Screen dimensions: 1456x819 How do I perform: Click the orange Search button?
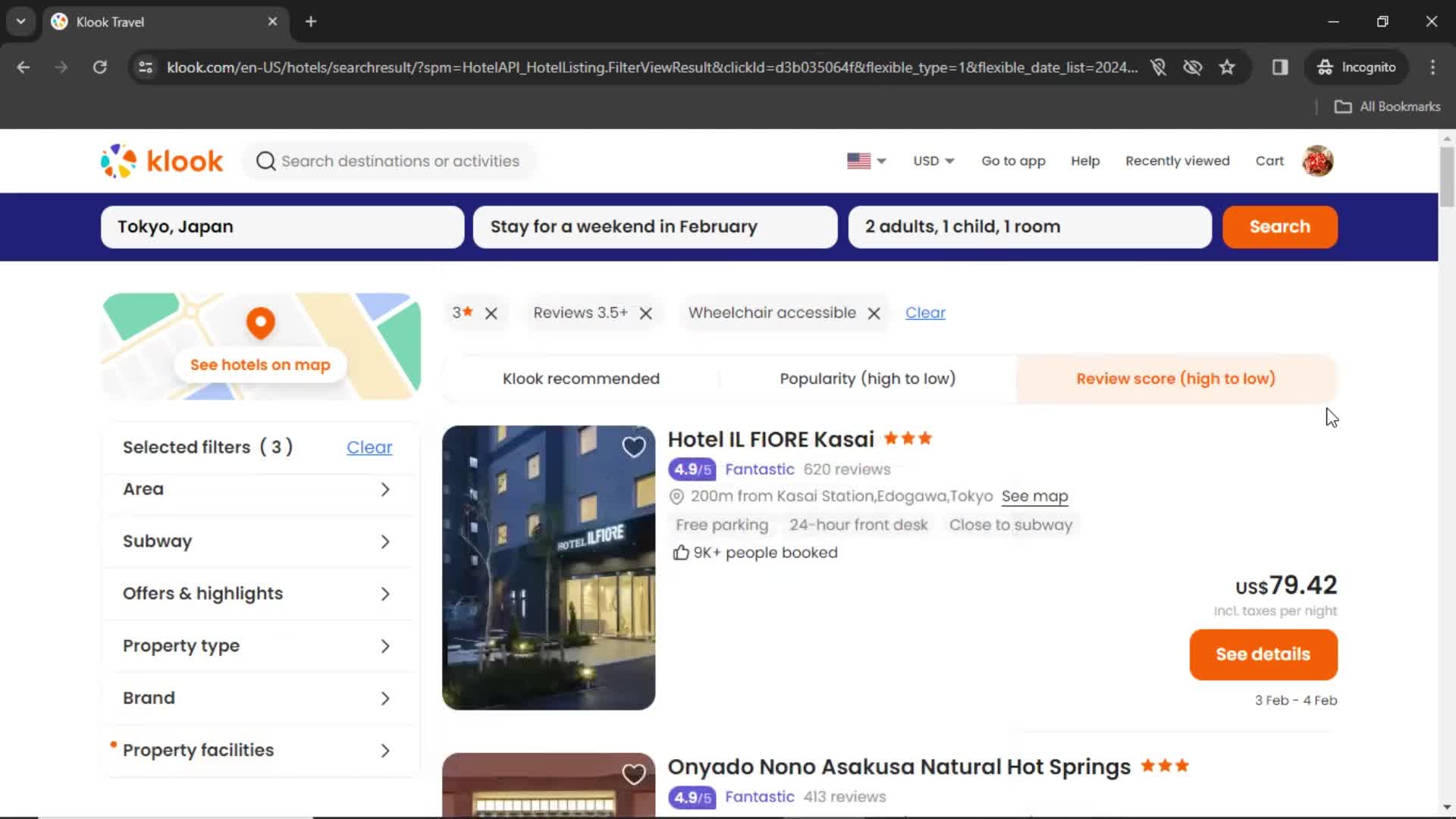1280,227
